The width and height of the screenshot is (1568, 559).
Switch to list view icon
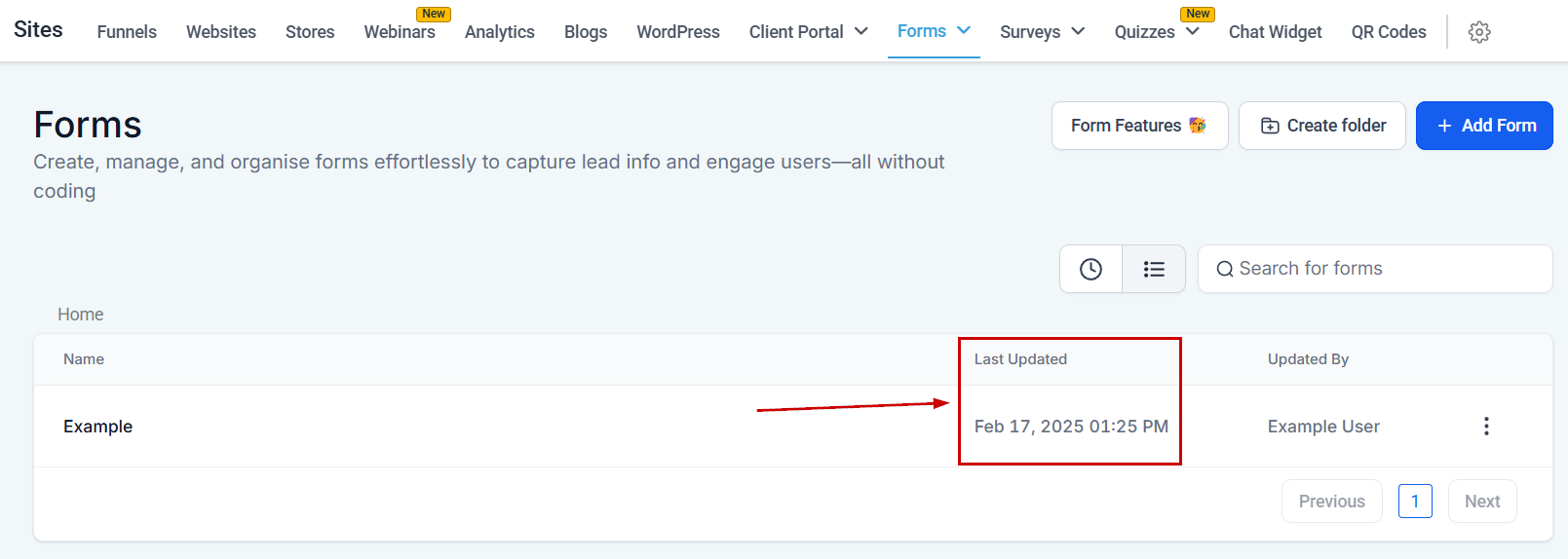tap(1154, 269)
